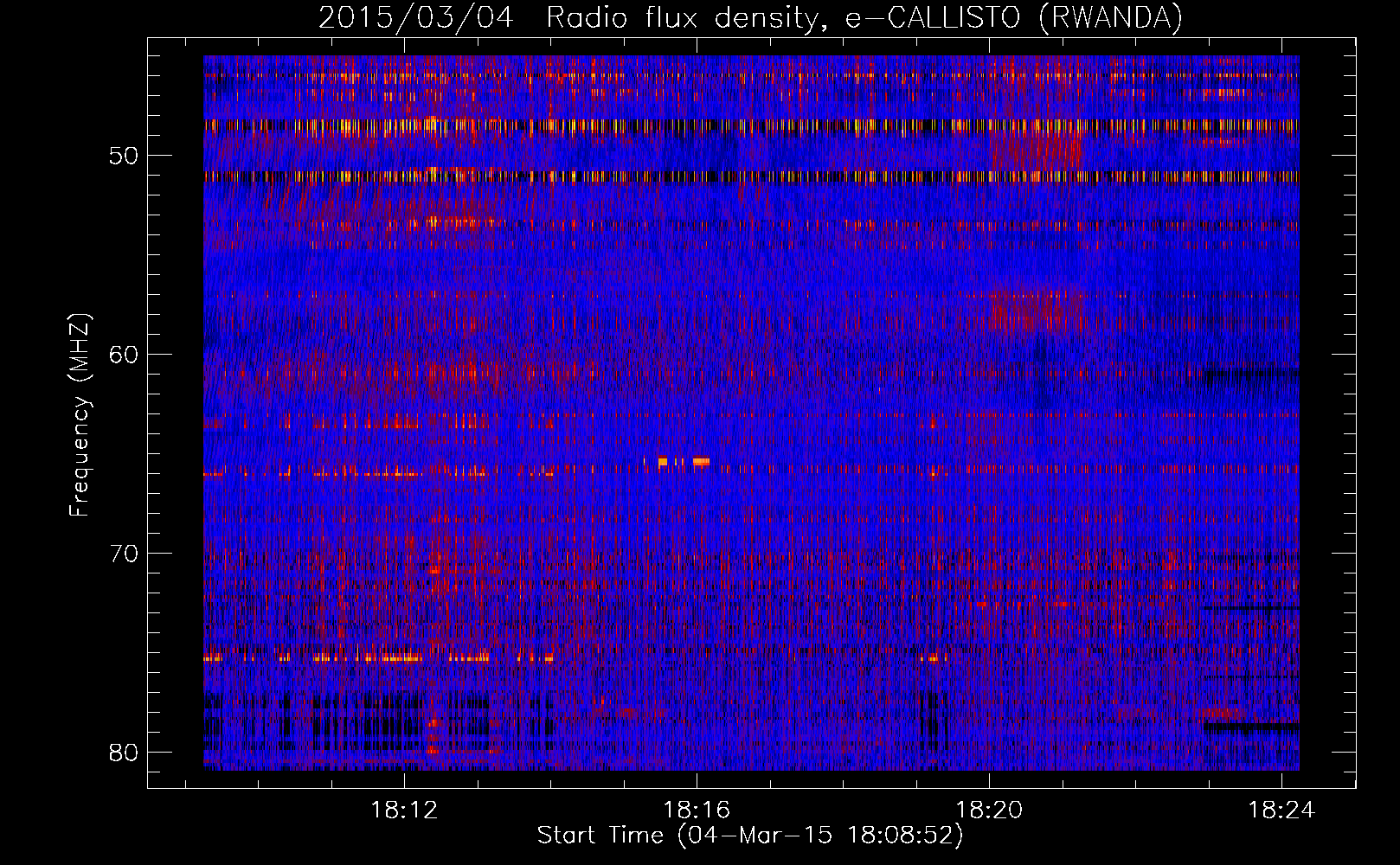The width and height of the screenshot is (1400, 865).
Task: Click the '80' frequency tick label
Action: 125,753
